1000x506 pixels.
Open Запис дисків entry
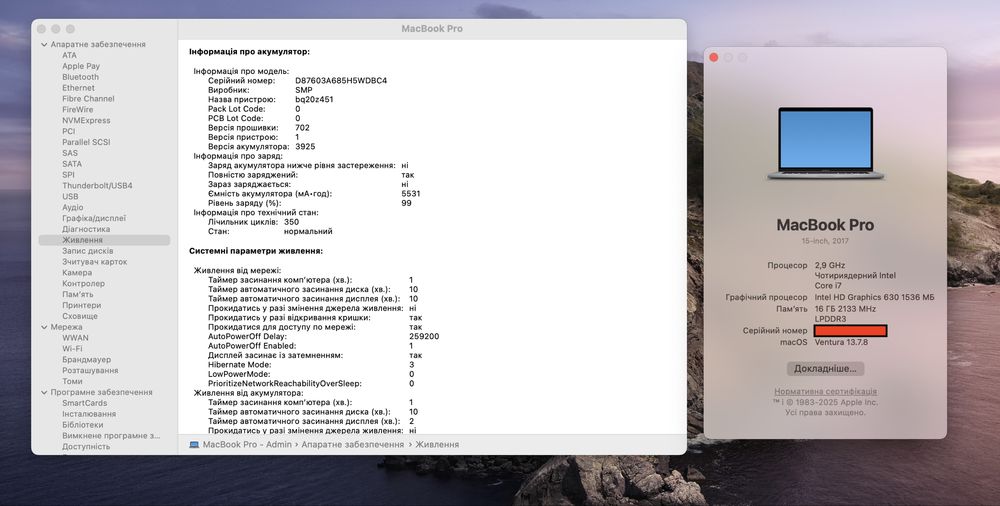(87, 251)
